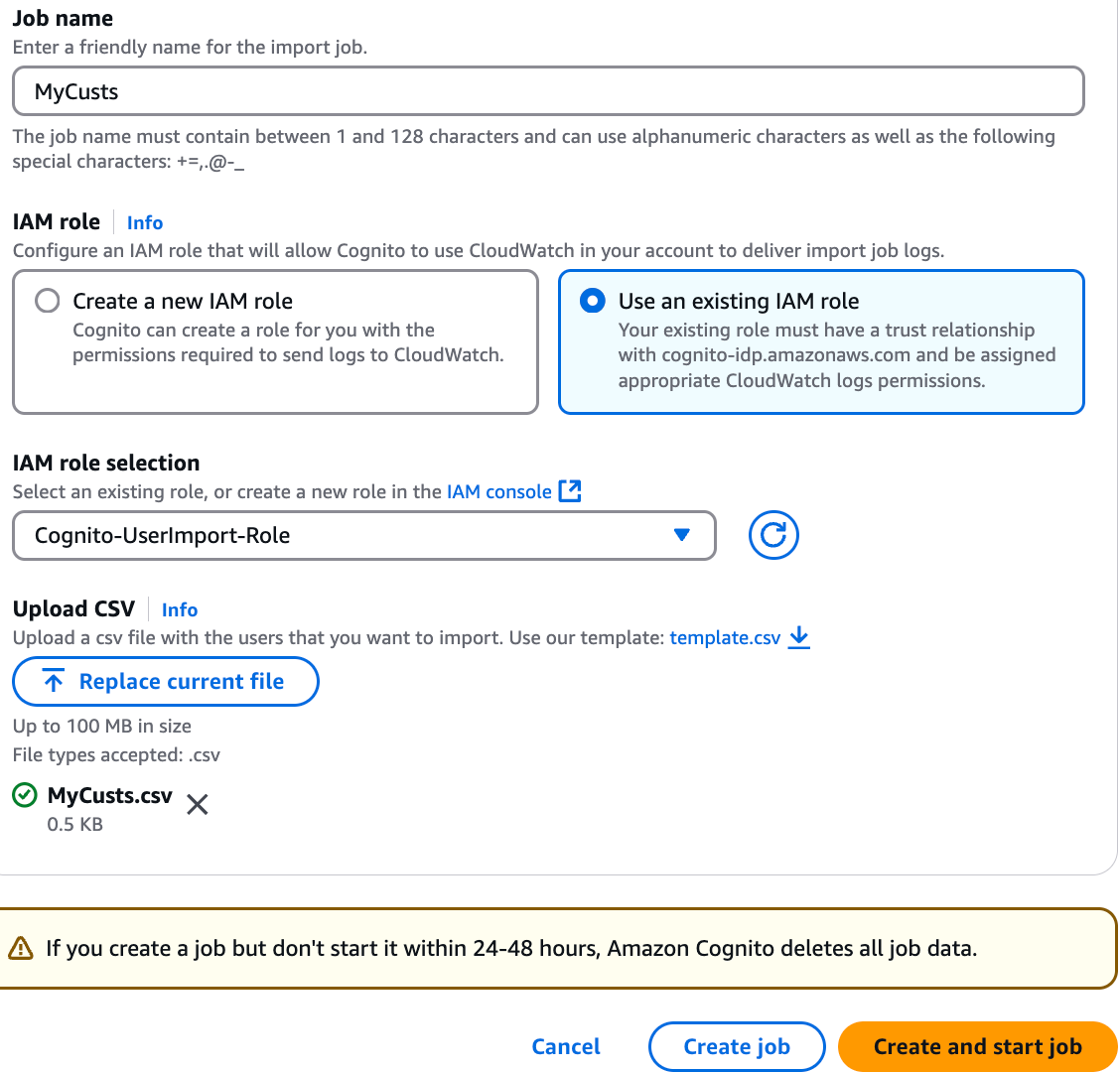Download the template.csv via its text link

[724, 637]
